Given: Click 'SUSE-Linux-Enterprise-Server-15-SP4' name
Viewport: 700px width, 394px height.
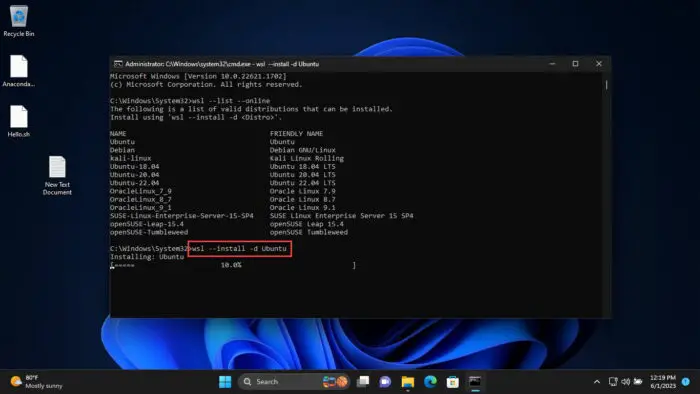Looking at the screenshot, I should (182, 216).
